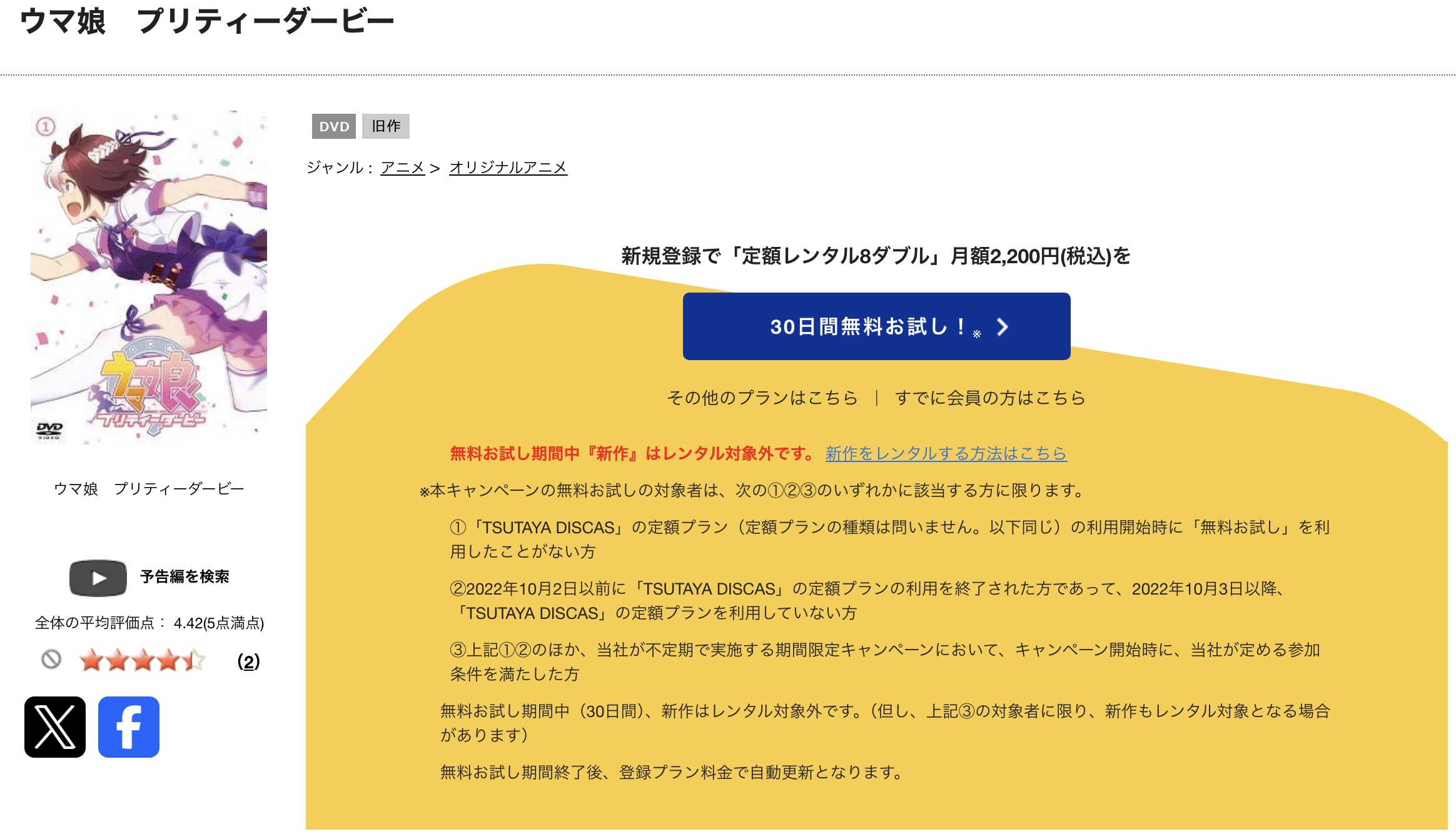Screen dimensions: 1456x839
Task: Click condition ② mentioning 2022年10月2日
Action: click(868, 600)
